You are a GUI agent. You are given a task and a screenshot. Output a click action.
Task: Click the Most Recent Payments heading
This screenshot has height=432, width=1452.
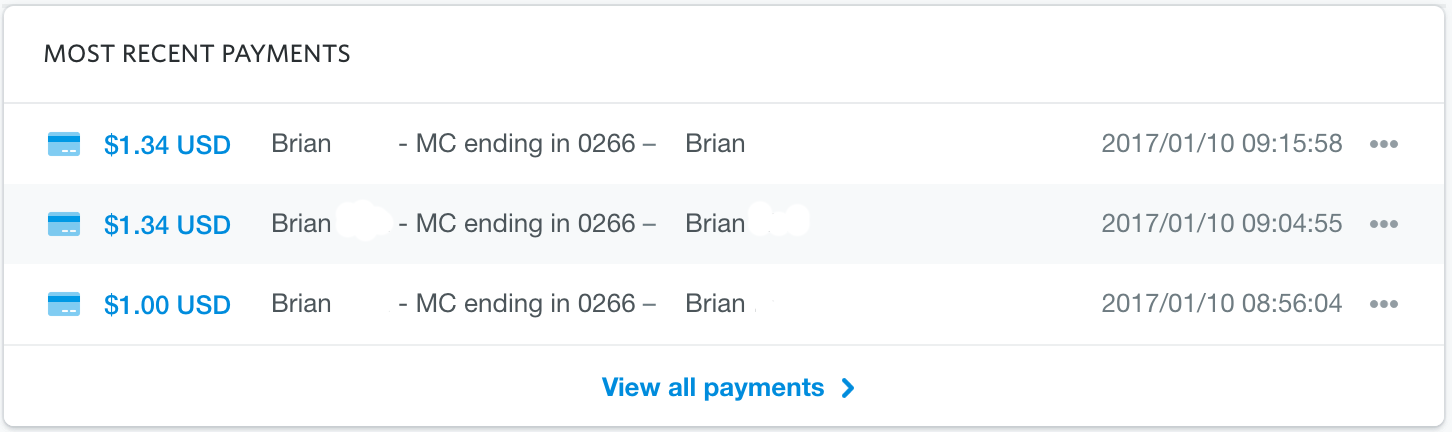(x=197, y=54)
